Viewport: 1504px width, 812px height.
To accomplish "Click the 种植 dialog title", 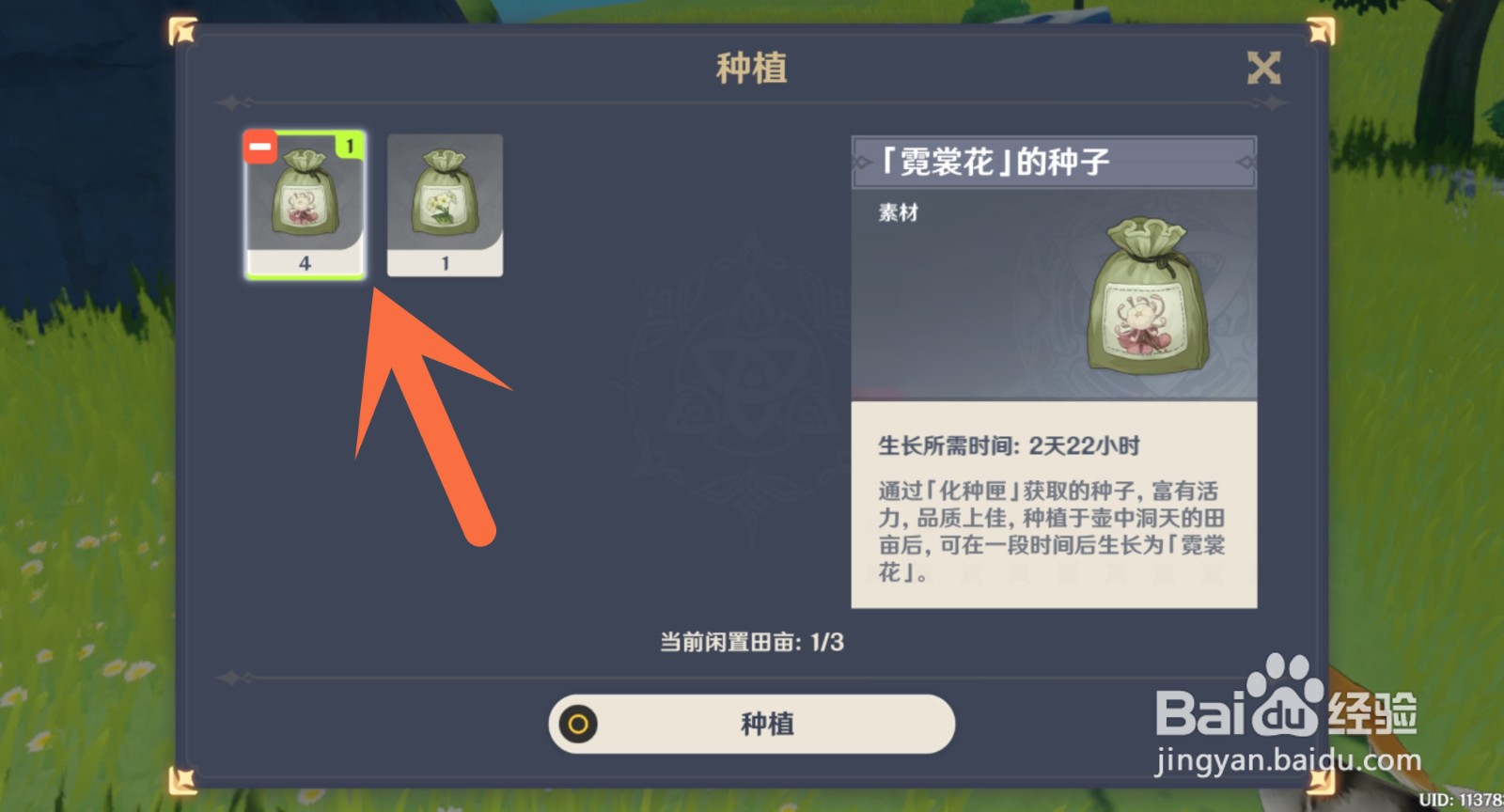I will pos(751,68).
